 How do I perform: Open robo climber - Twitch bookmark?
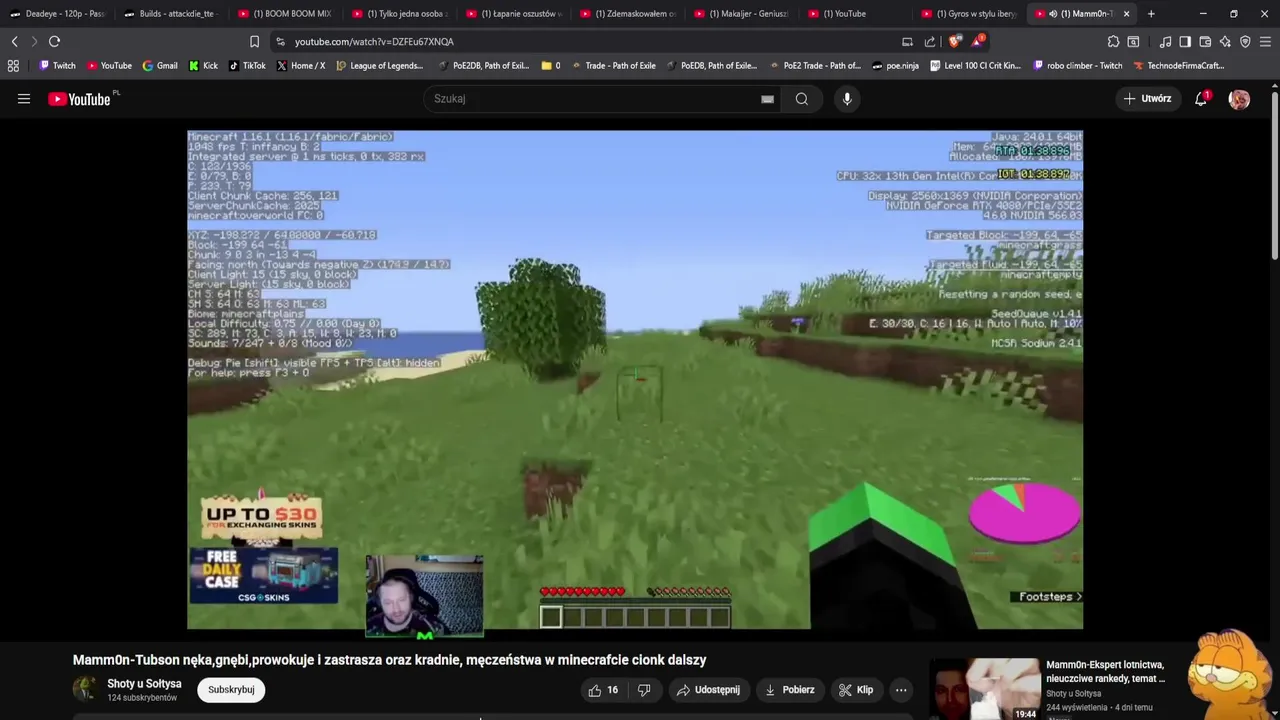pos(1077,65)
